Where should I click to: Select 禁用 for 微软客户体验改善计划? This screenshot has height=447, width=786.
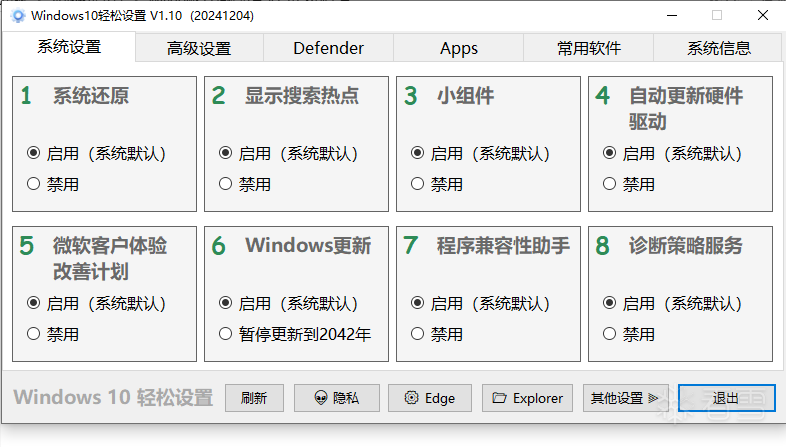click(x=53, y=334)
